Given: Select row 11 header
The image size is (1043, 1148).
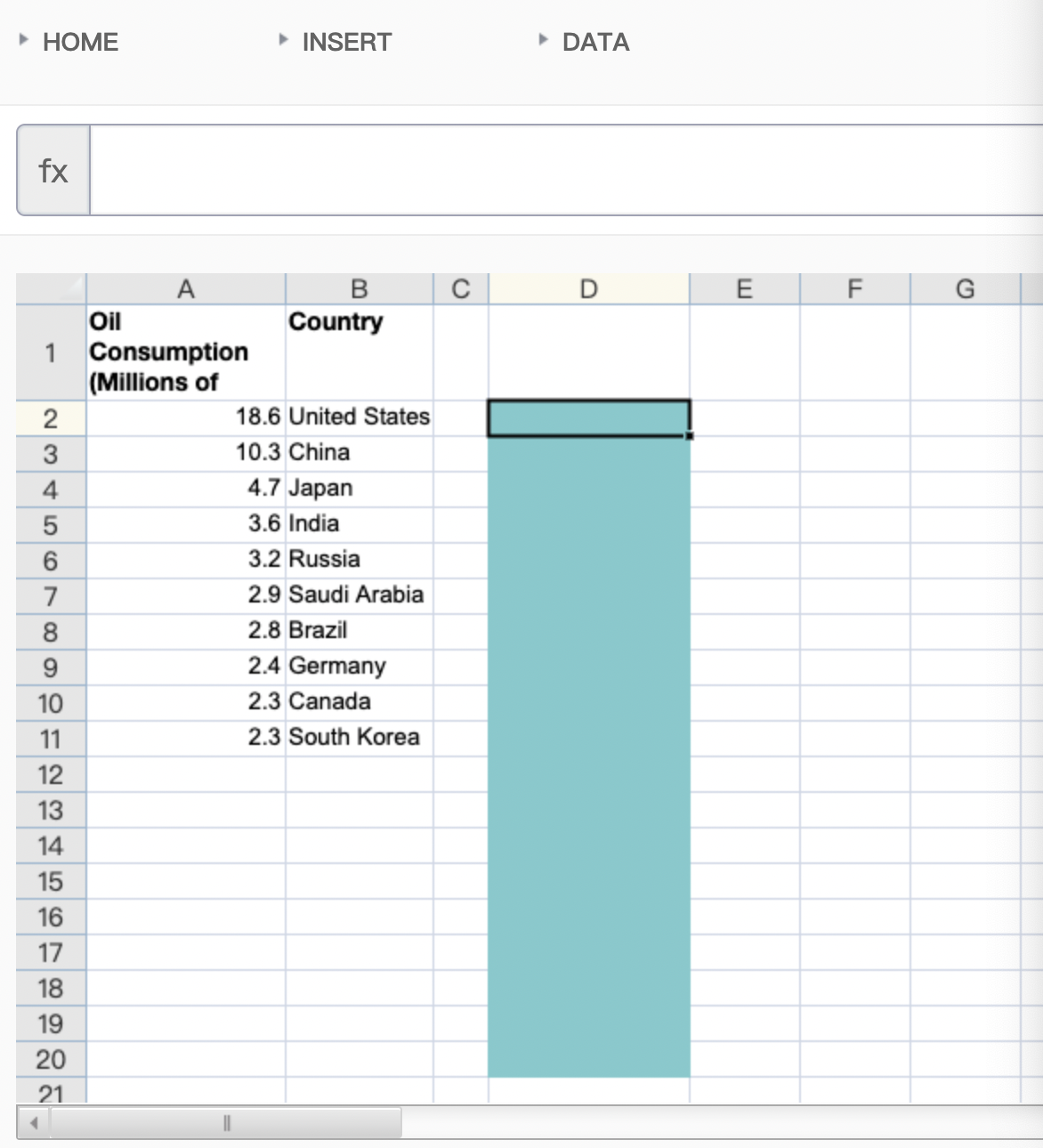Looking at the screenshot, I should pyautogui.click(x=52, y=739).
